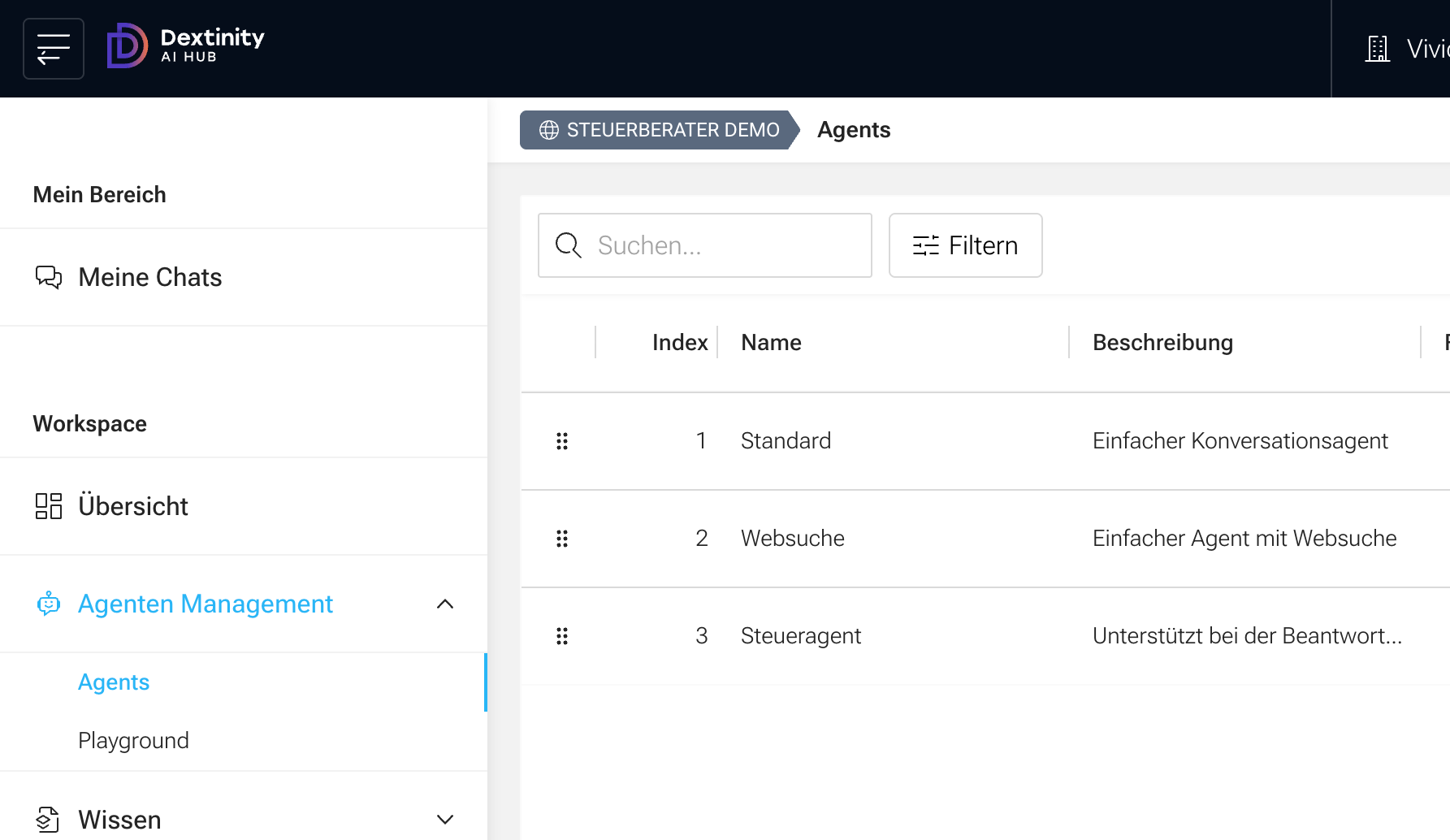Sort table by the Name column header
The height and width of the screenshot is (840, 1450).
point(771,343)
